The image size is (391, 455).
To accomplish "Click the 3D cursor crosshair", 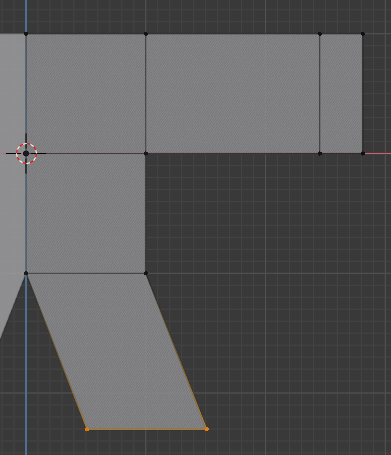I will pos(26,153).
